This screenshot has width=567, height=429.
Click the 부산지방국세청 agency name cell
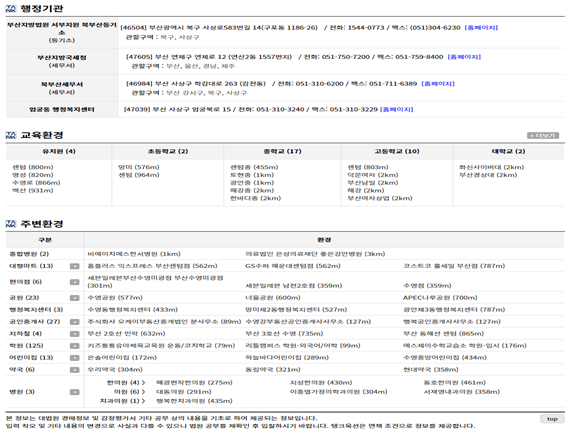click(x=62, y=61)
